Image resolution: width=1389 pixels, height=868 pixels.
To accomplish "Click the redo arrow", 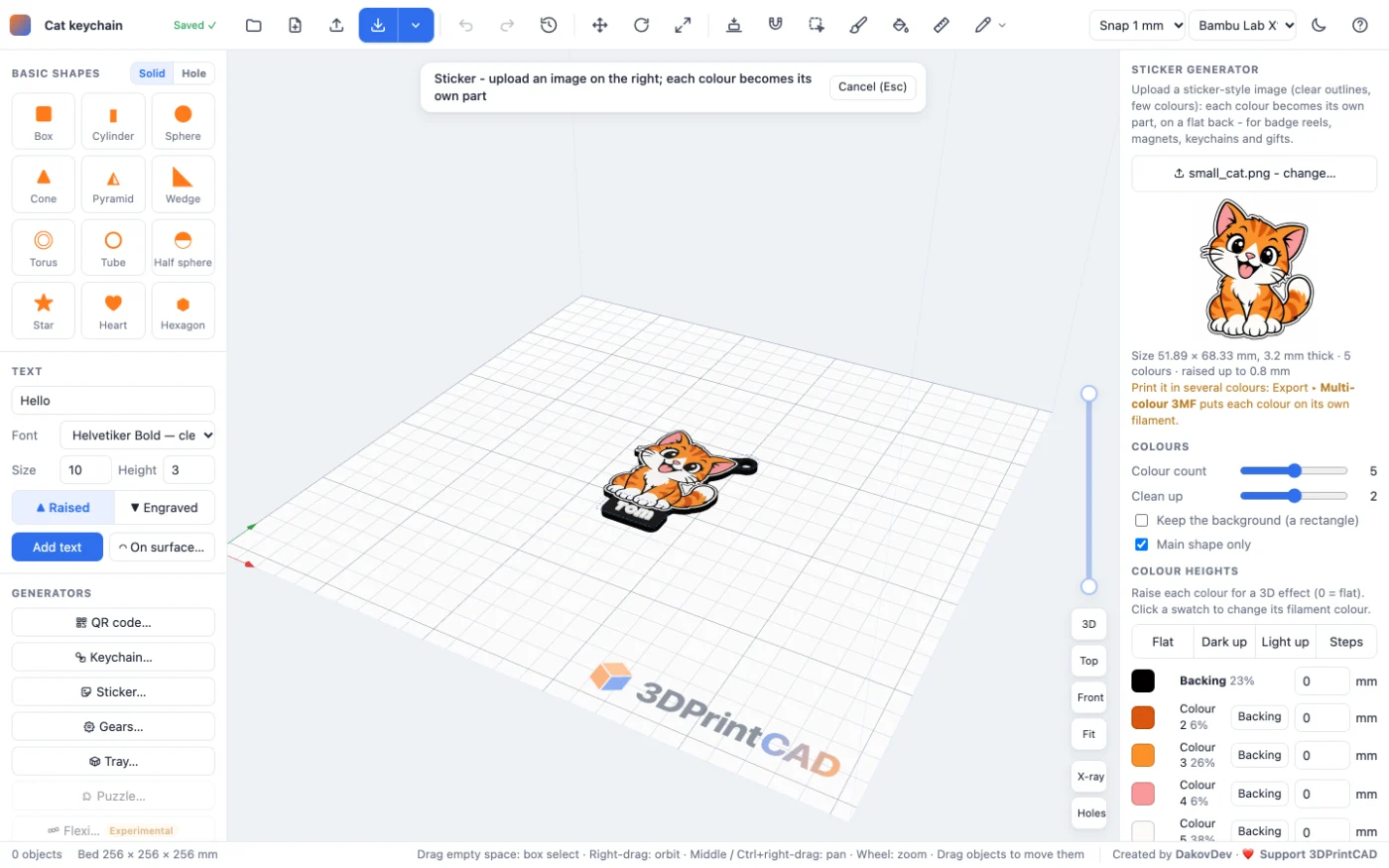I will [507, 25].
